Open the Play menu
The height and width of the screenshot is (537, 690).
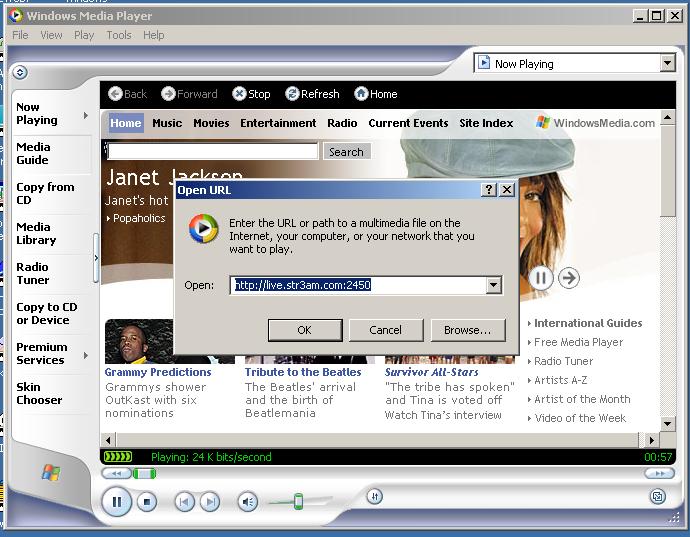click(84, 35)
